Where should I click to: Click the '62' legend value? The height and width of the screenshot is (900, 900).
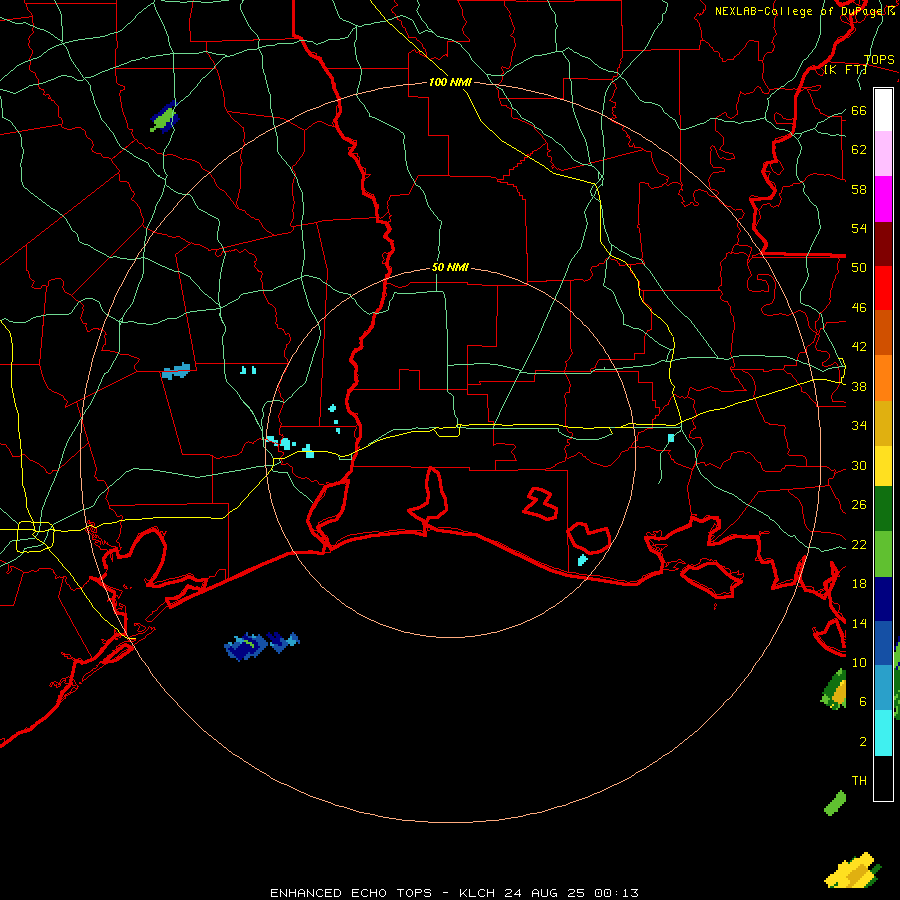859,150
